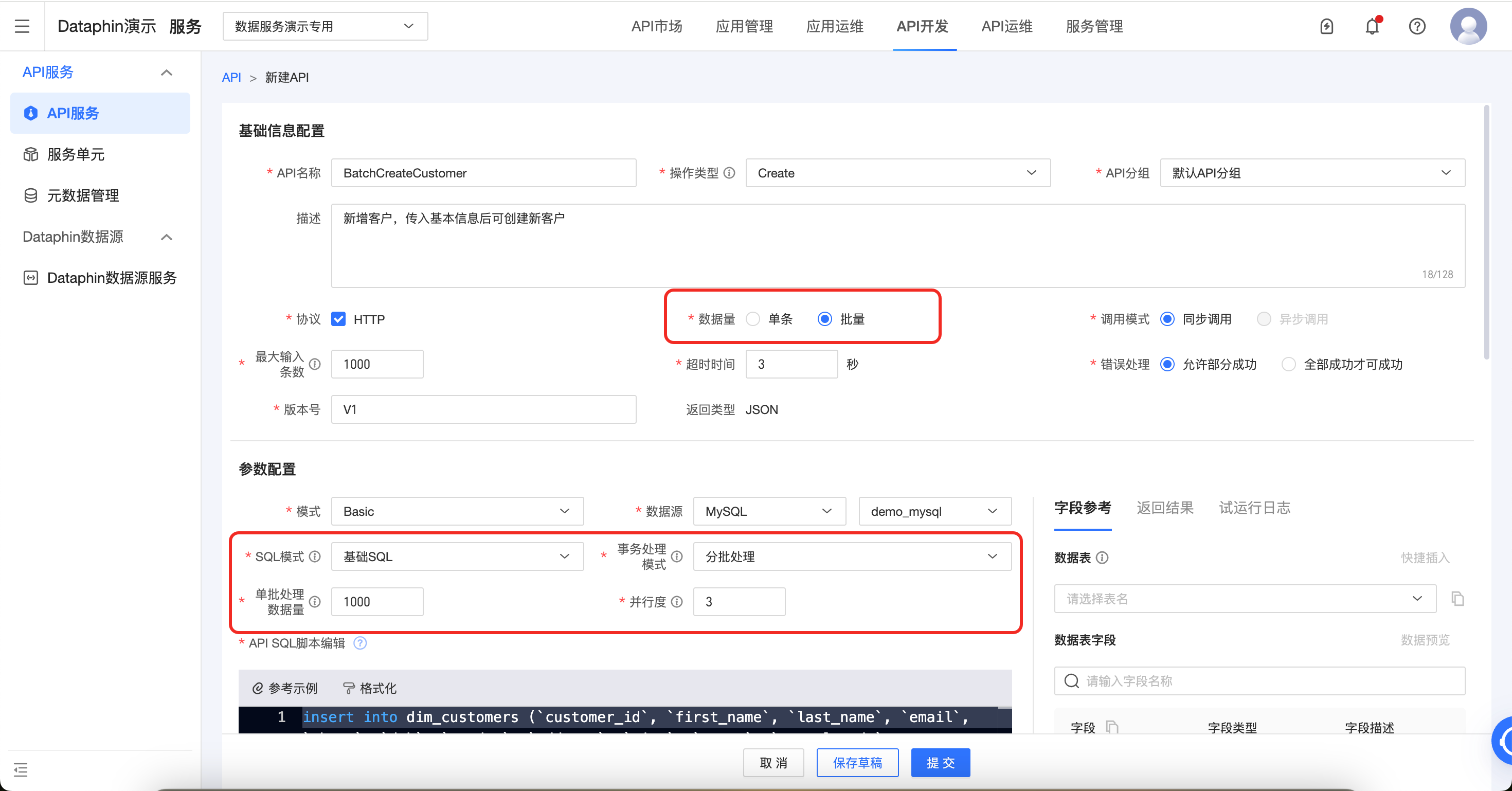Select 服务单元 in the left sidebar
This screenshot has height=791, width=1512.
coord(76,154)
